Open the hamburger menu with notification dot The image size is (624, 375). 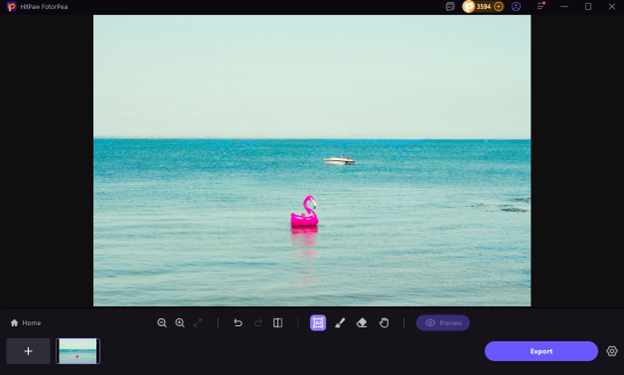click(x=540, y=6)
